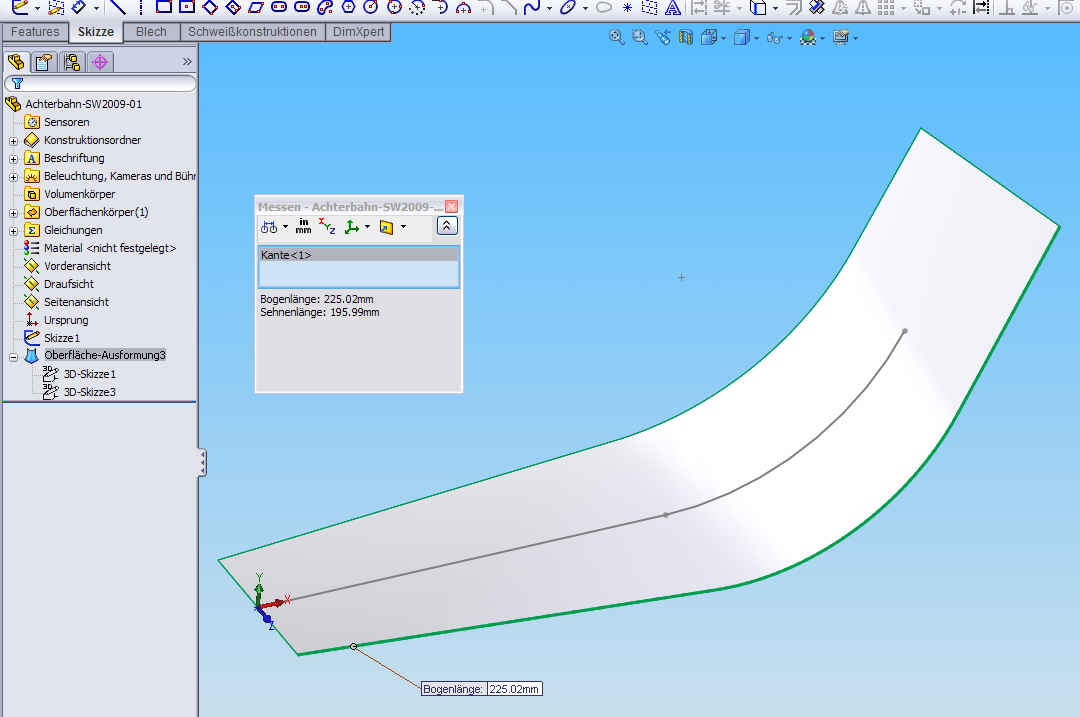Image resolution: width=1080 pixels, height=717 pixels.
Task: Expand the Konstruktionsordner tree node
Action: click(13, 141)
